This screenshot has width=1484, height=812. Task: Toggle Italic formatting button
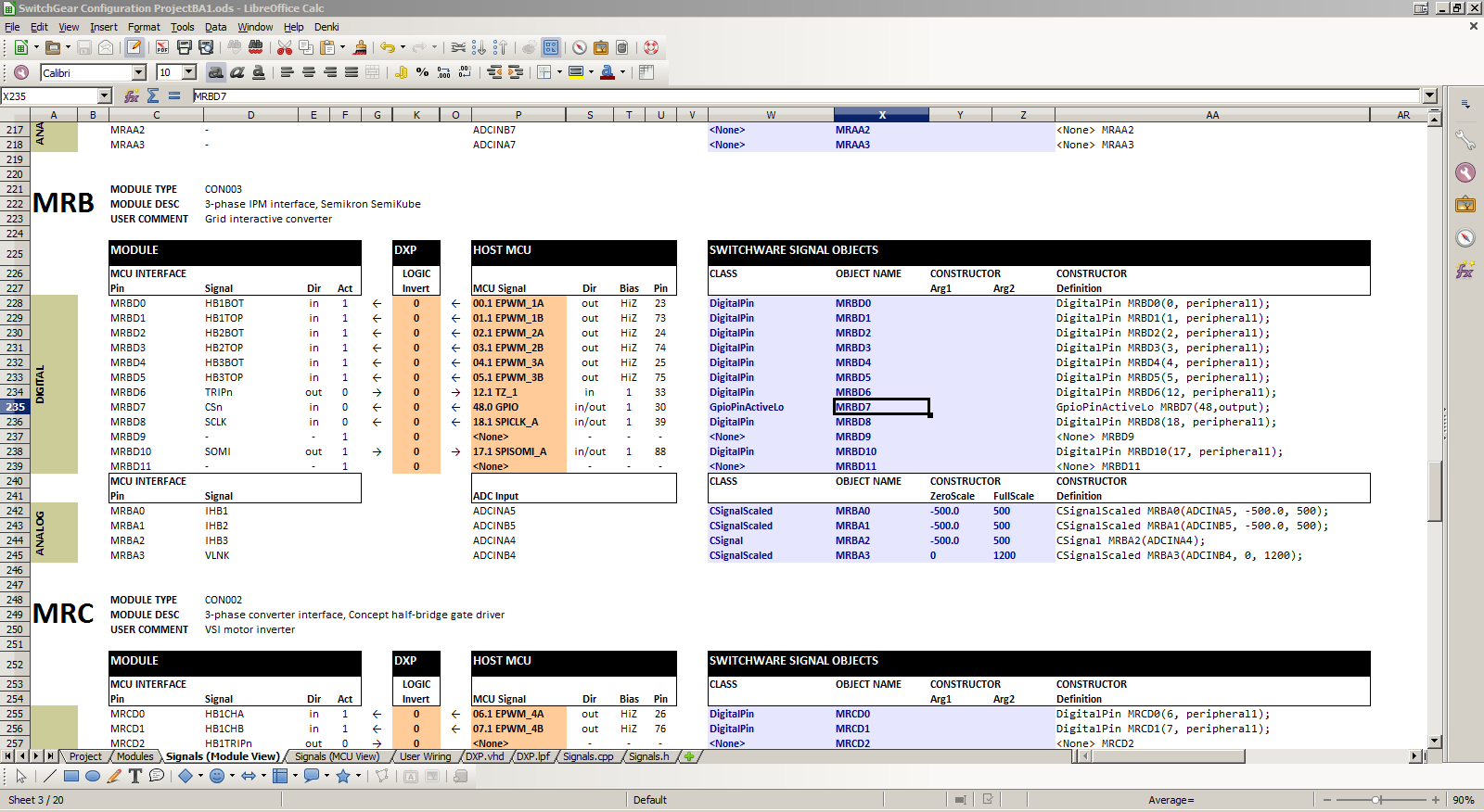(237, 72)
